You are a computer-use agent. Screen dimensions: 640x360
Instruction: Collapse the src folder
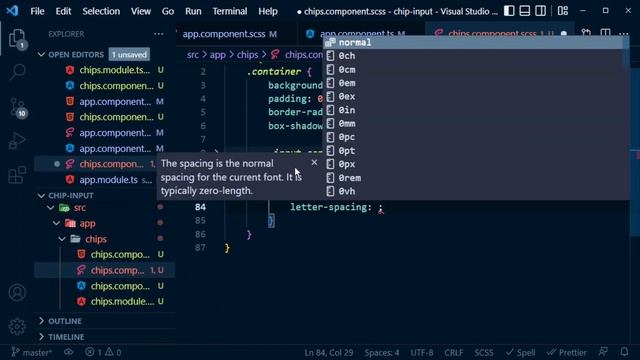pyautogui.click(x=50, y=208)
